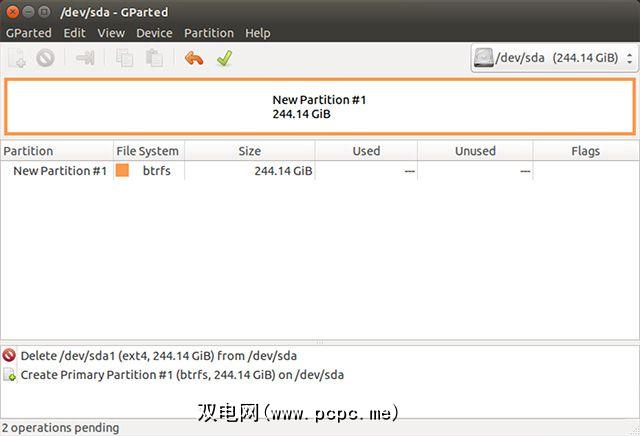Open the GParted menu
The height and width of the screenshot is (436, 640).
[x=29, y=33]
